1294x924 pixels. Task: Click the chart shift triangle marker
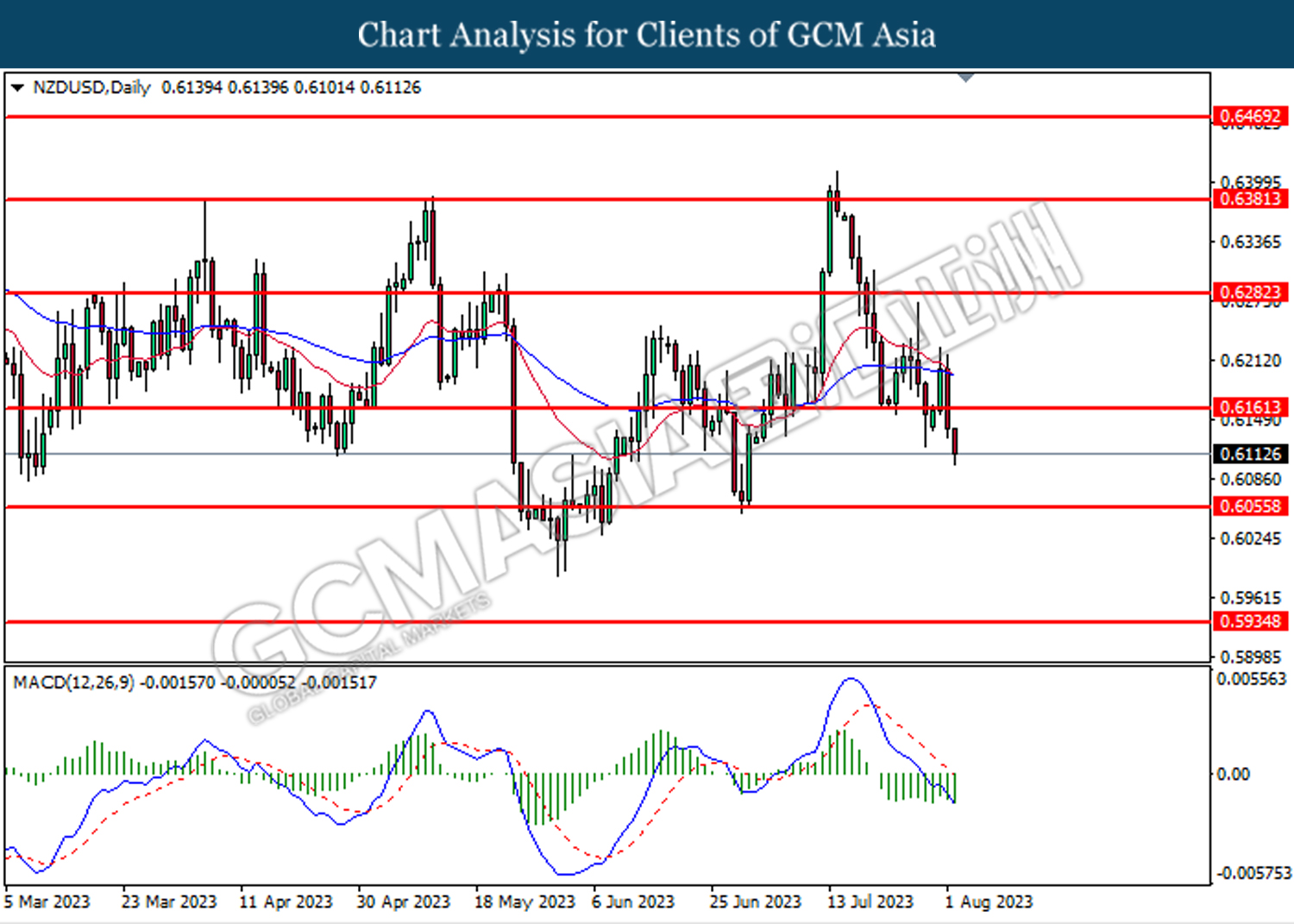point(966,78)
